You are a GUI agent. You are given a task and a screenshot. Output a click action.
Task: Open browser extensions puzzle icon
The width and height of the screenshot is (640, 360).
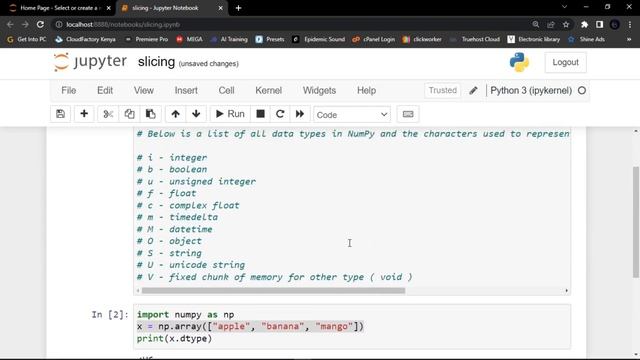pyautogui.click(x=584, y=24)
